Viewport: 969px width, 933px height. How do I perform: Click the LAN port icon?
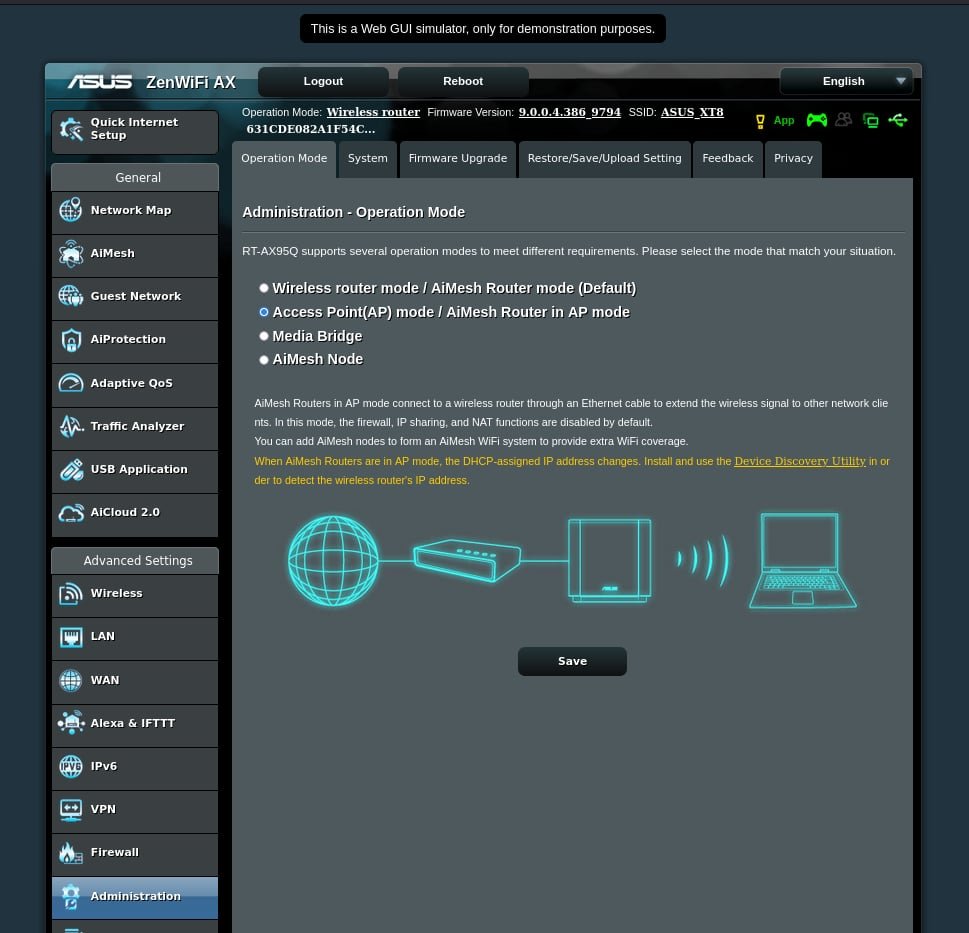(x=70, y=637)
